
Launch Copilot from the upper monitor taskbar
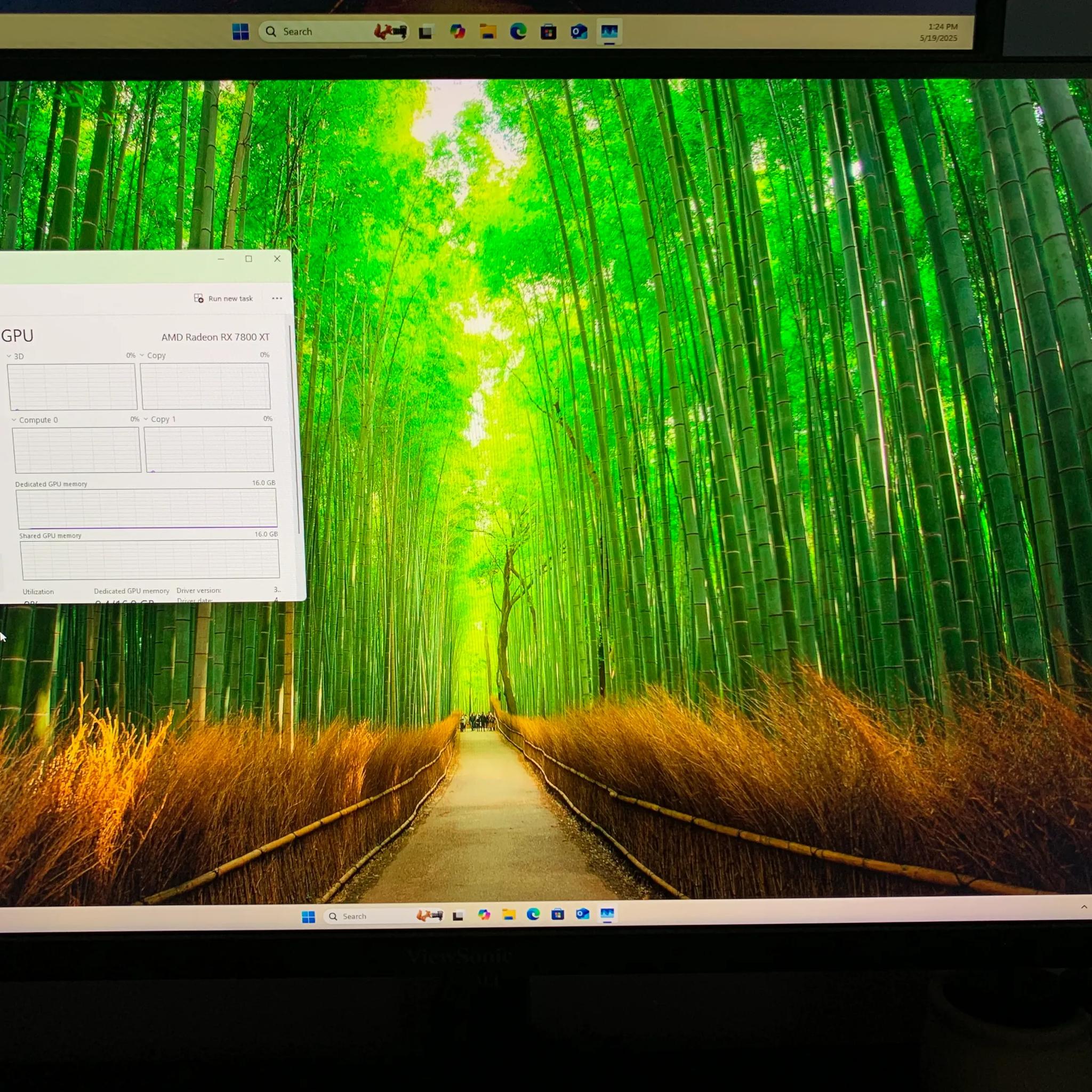coord(457,31)
